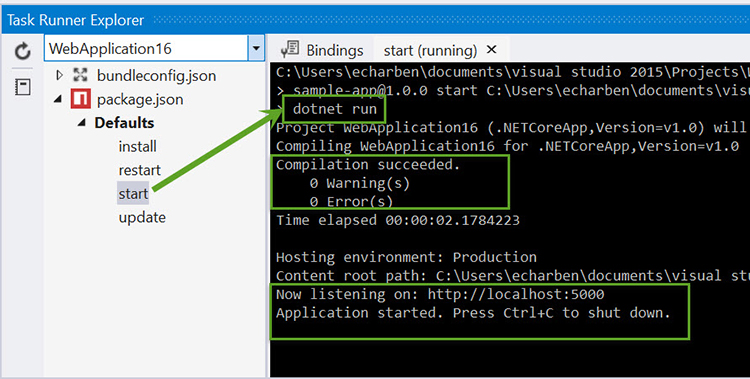Viewport: 750px width, 379px height.
Task: Close the start (running) tab
Action: click(491, 49)
